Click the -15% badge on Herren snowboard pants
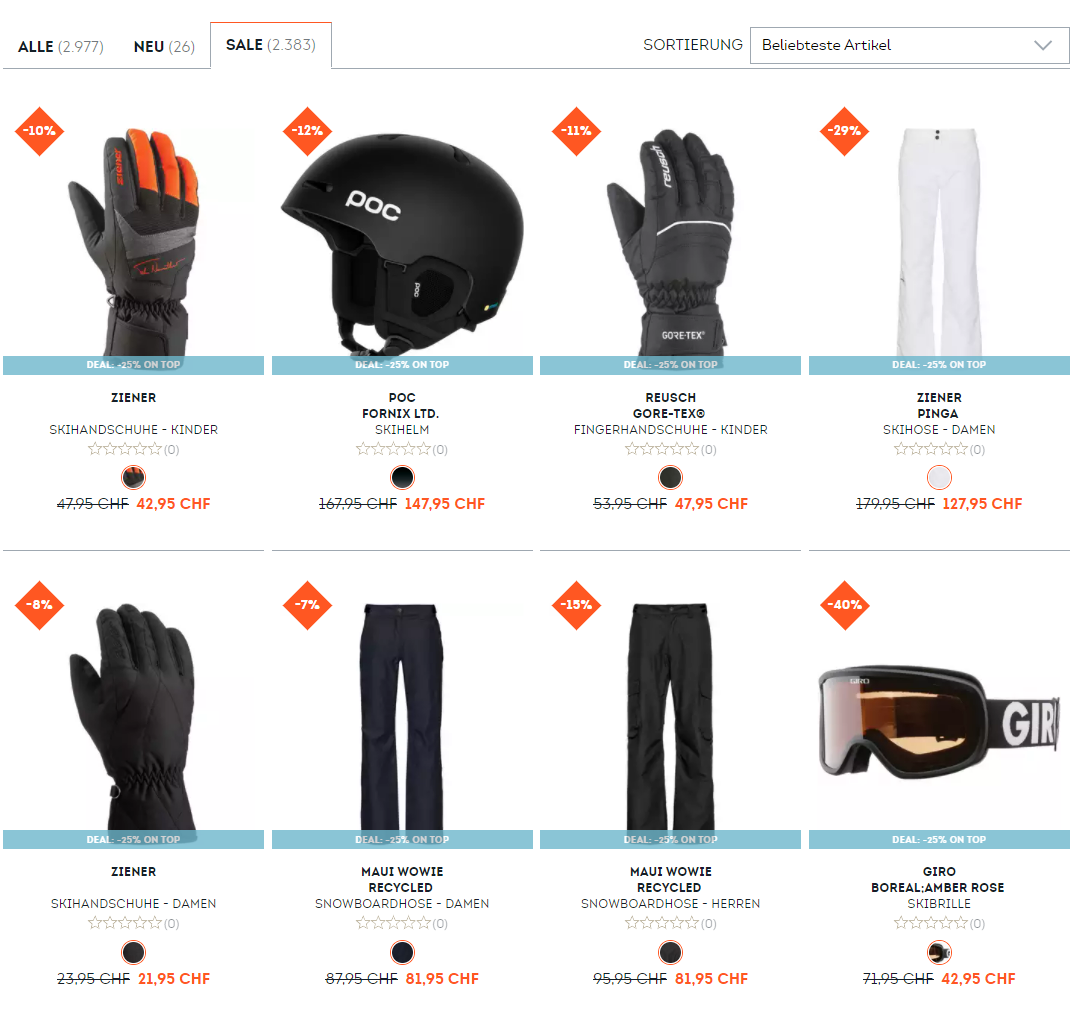Viewport: 1089px width, 1020px height. click(x=576, y=605)
